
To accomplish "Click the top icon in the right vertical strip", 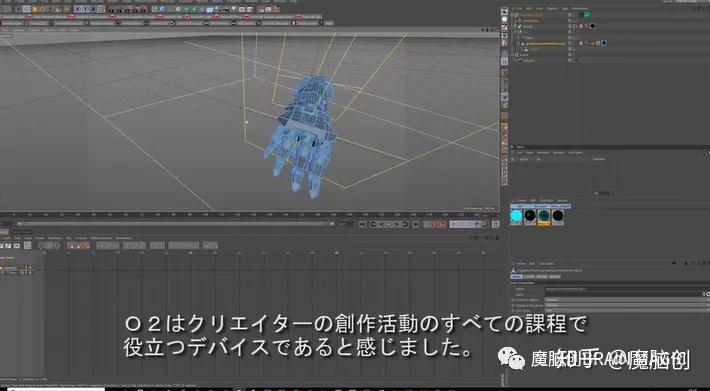I will 504,11.
